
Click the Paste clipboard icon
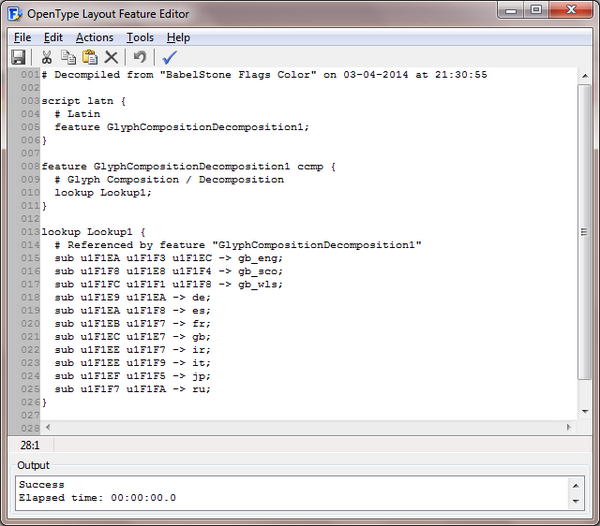(90, 57)
